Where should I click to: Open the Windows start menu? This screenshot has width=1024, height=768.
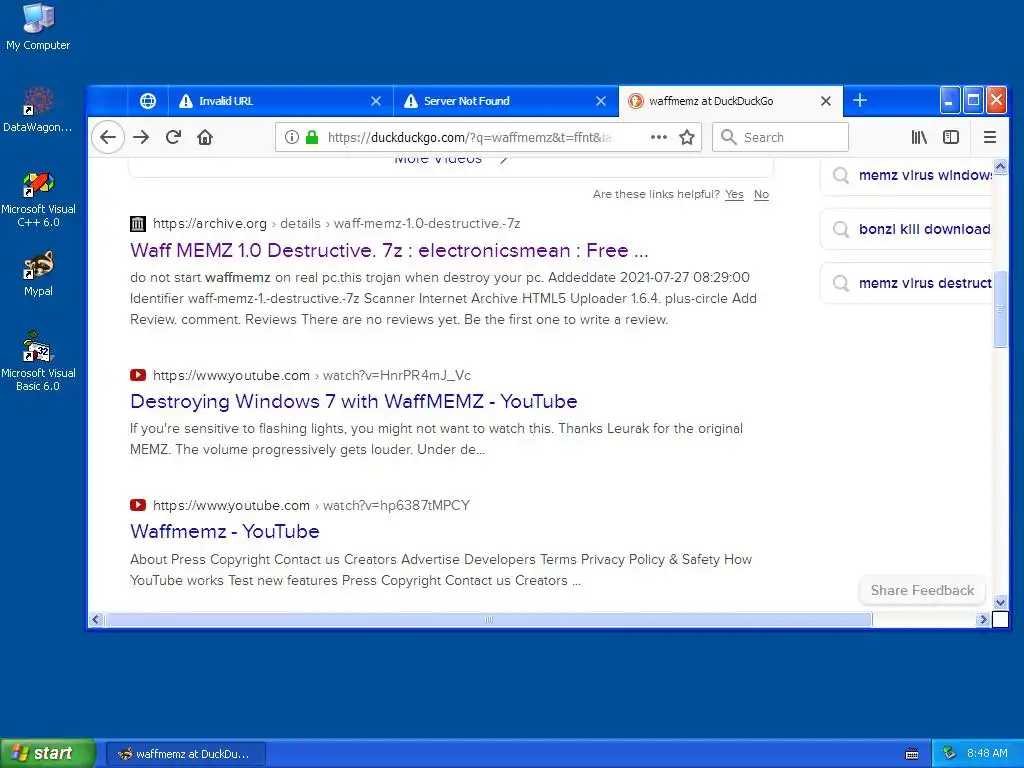(48, 753)
